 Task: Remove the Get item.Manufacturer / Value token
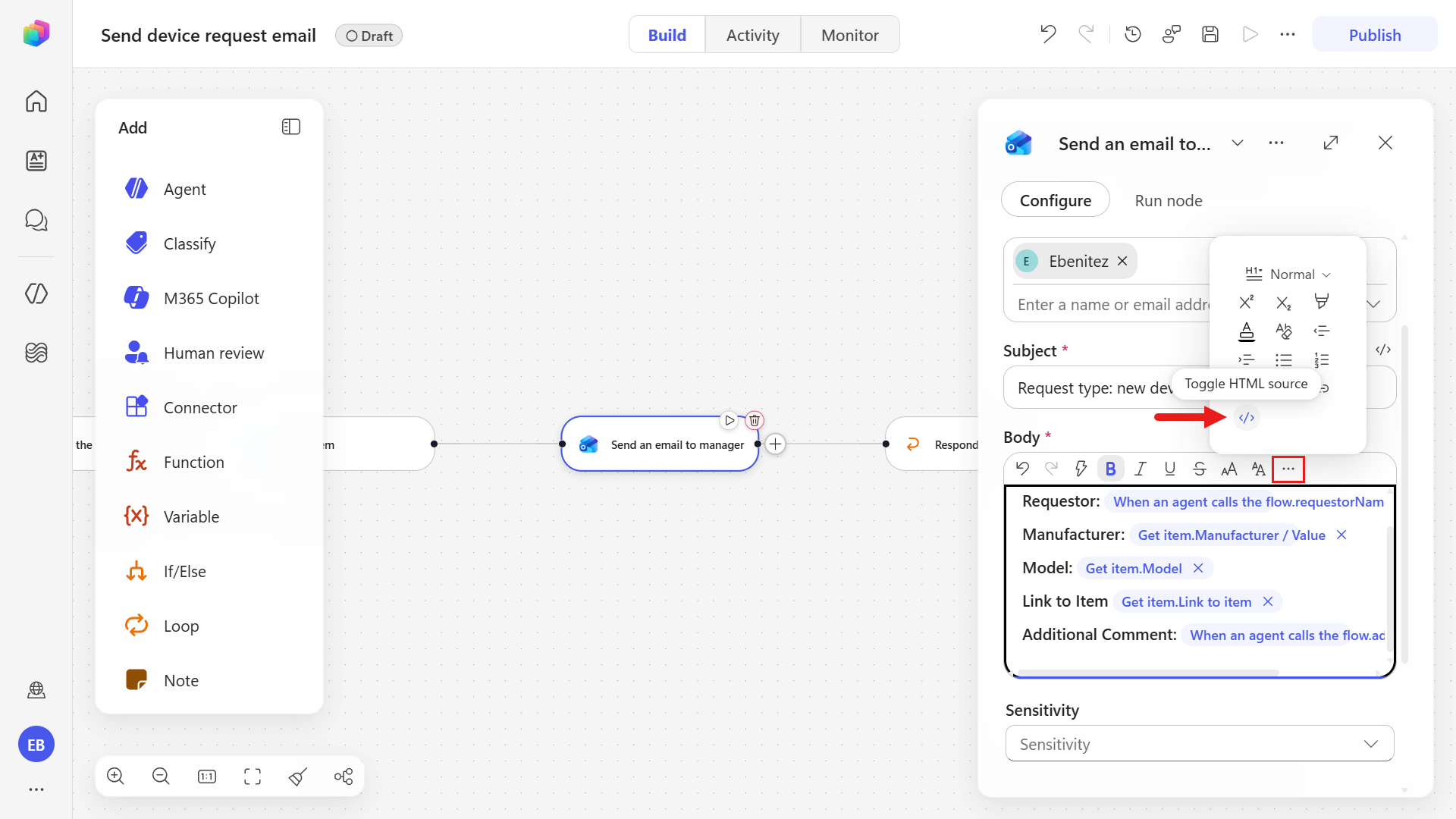(x=1341, y=535)
